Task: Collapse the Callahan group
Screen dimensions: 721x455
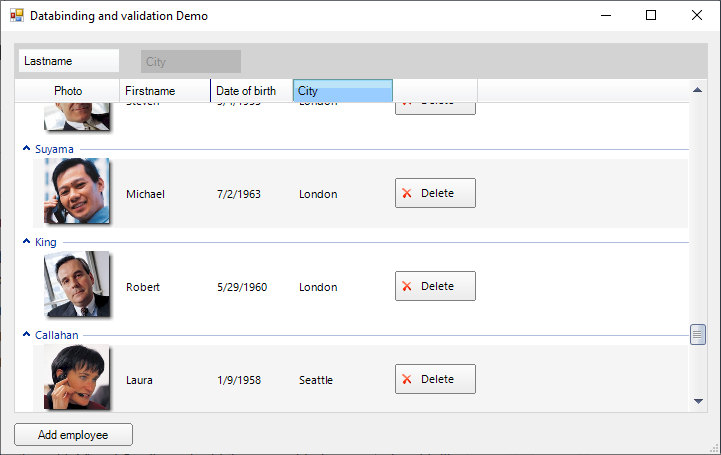Action: 26,335
